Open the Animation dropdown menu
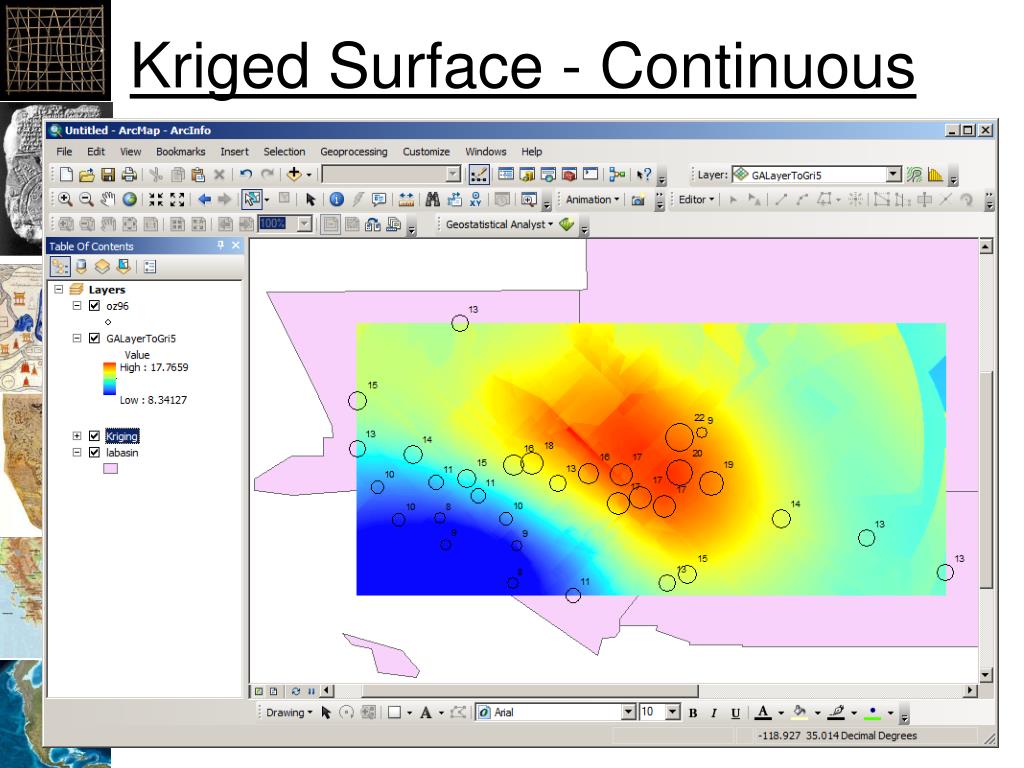 tap(592, 199)
